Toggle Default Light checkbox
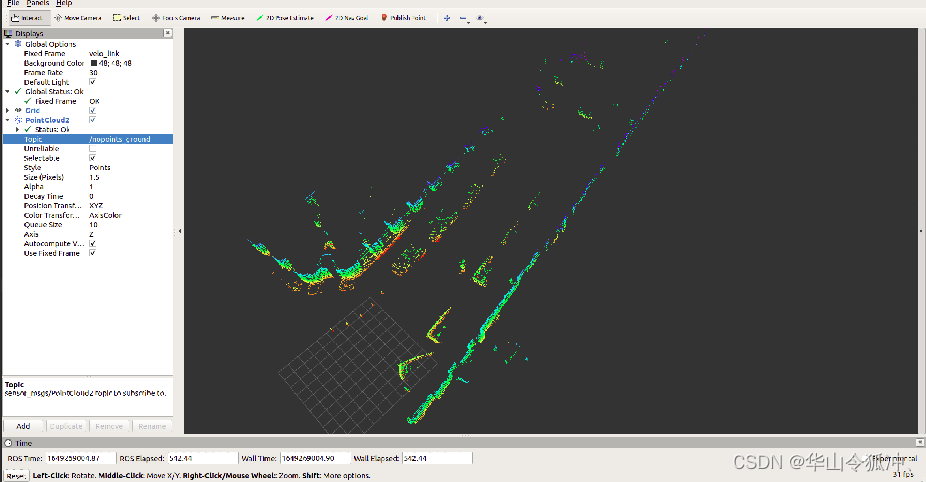Image resolution: width=926 pixels, height=482 pixels. click(x=93, y=82)
